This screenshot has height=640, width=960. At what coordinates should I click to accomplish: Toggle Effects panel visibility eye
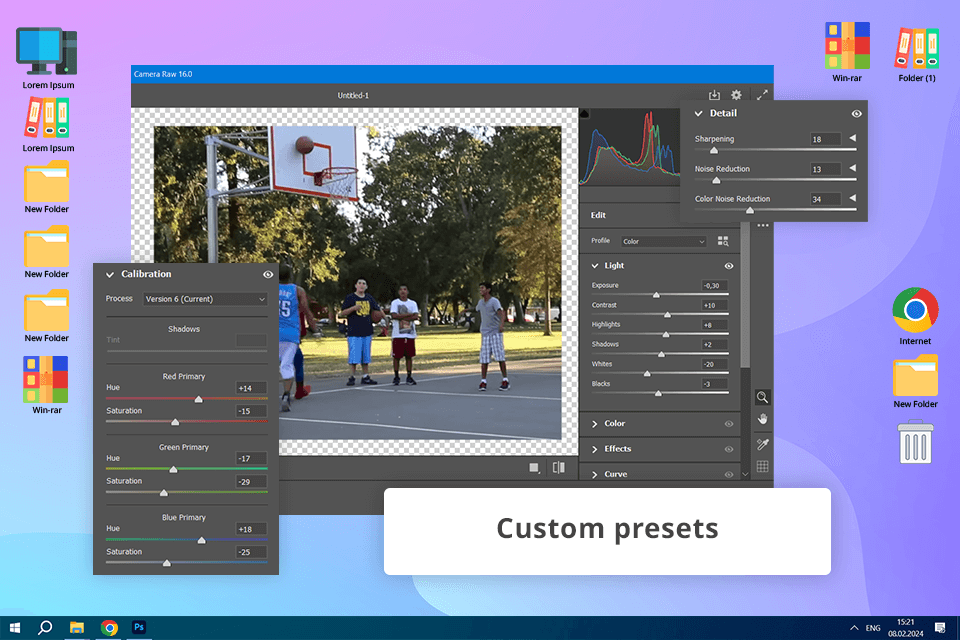(729, 449)
